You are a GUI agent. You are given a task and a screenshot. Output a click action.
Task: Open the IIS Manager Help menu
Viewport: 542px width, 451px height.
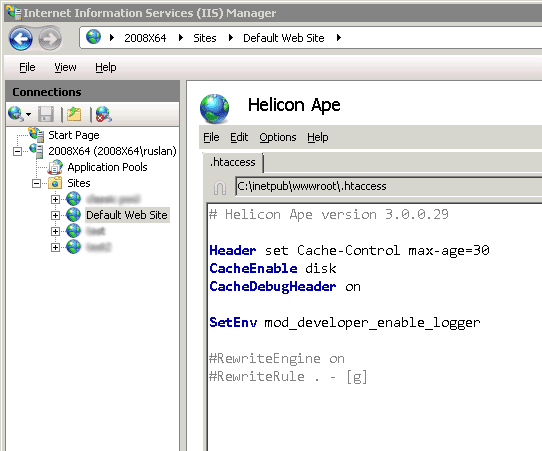tap(105, 67)
